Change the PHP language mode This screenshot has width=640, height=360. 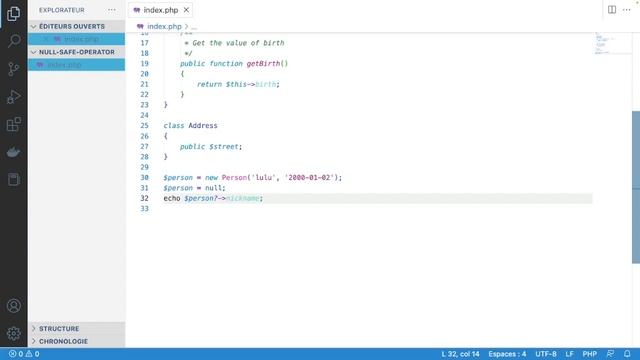[589, 354]
